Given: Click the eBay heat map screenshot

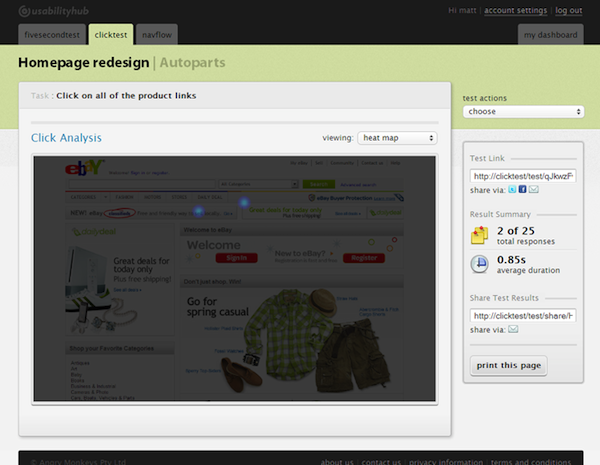Looking at the screenshot, I should point(235,279).
